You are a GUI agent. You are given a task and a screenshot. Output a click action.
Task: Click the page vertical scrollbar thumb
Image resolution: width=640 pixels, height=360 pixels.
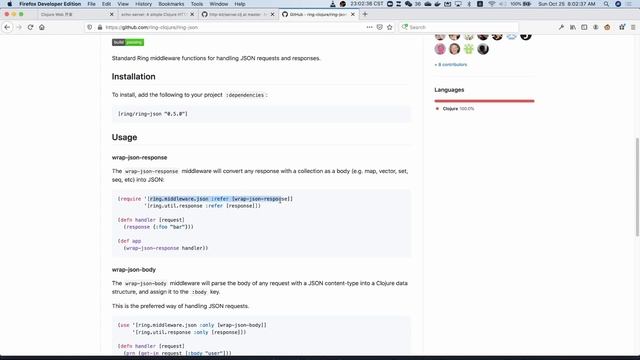pos(637,187)
